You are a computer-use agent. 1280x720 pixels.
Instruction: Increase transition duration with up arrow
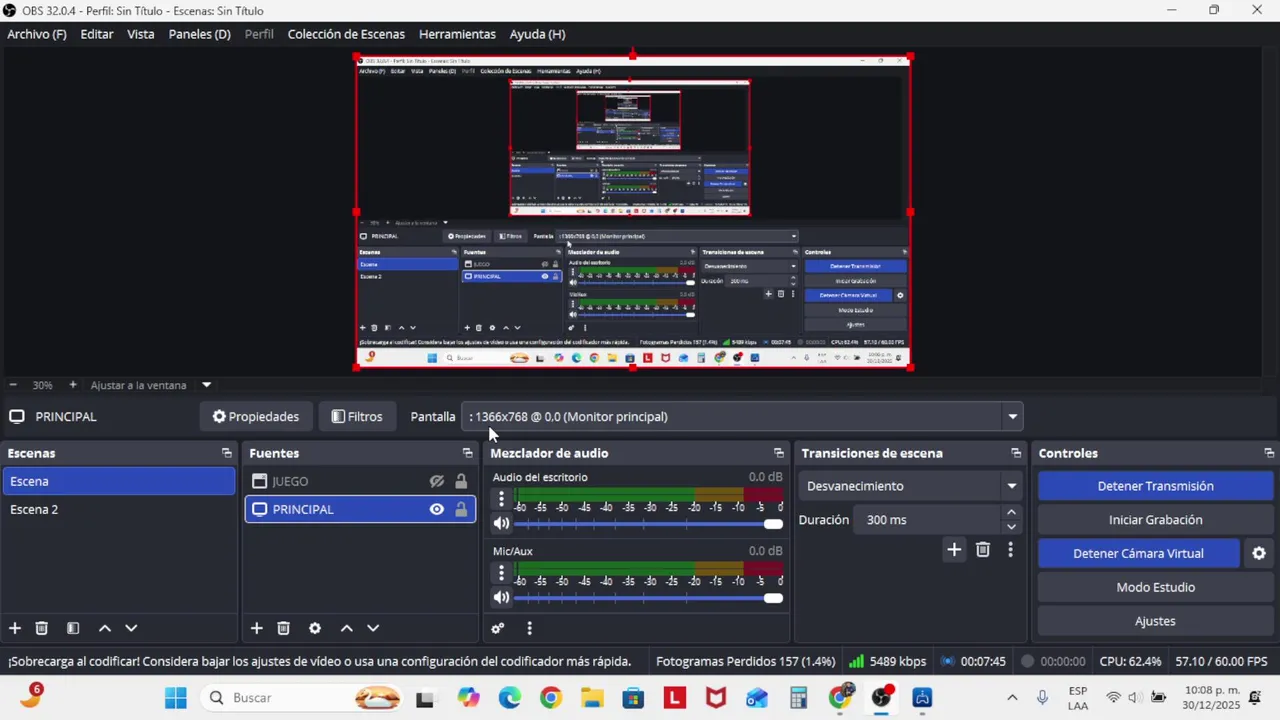[x=1011, y=512]
